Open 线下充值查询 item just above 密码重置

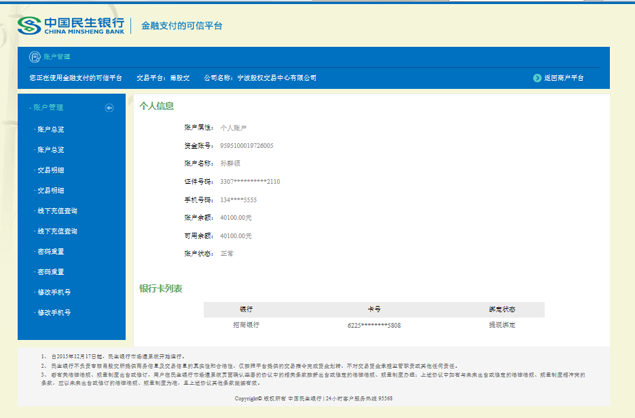57,231
